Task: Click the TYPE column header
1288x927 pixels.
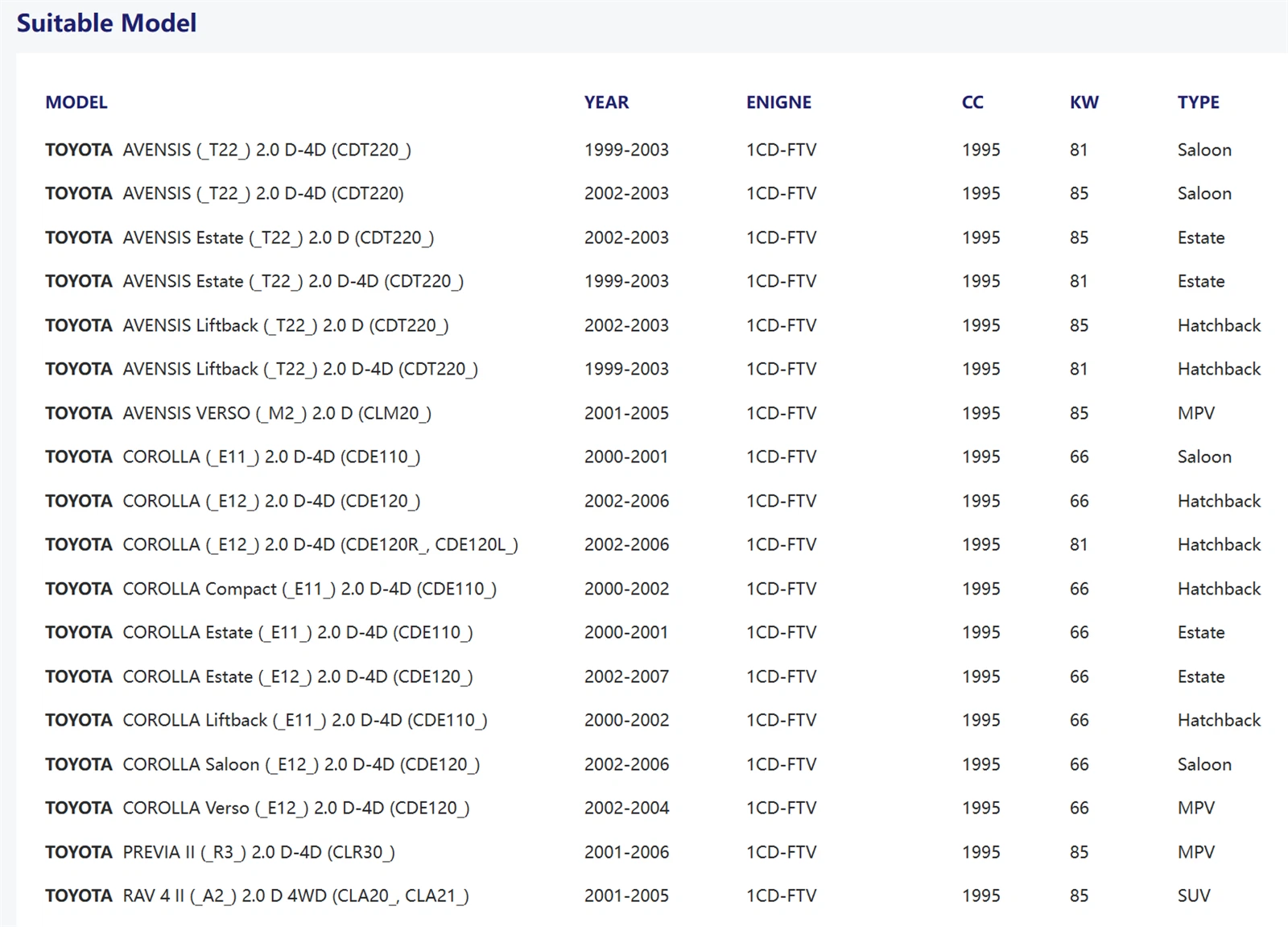Action: (x=1198, y=102)
